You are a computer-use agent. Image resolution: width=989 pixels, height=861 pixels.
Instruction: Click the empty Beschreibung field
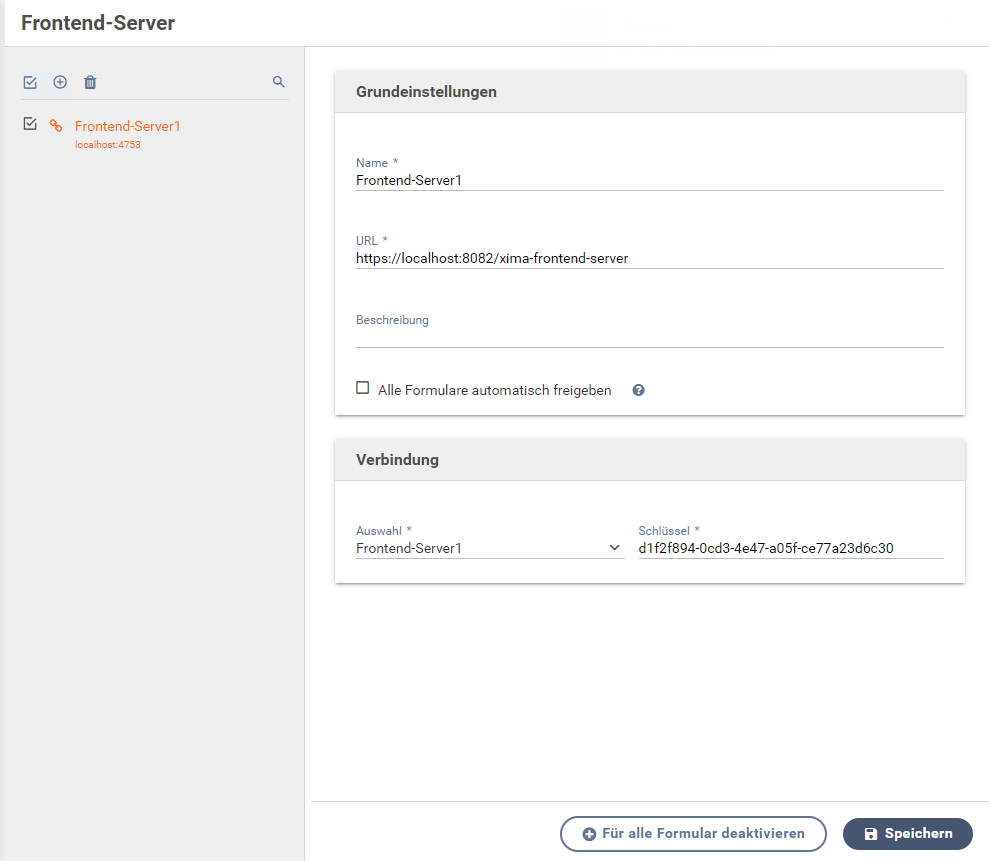650,337
